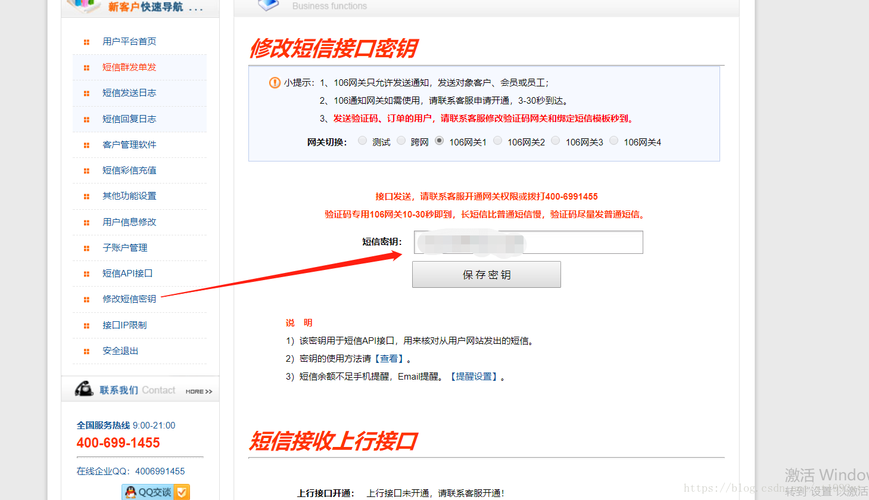Click the bullet icon beside 短信群发单发
Viewport: 869px width, 500px height.
(86, 68)
